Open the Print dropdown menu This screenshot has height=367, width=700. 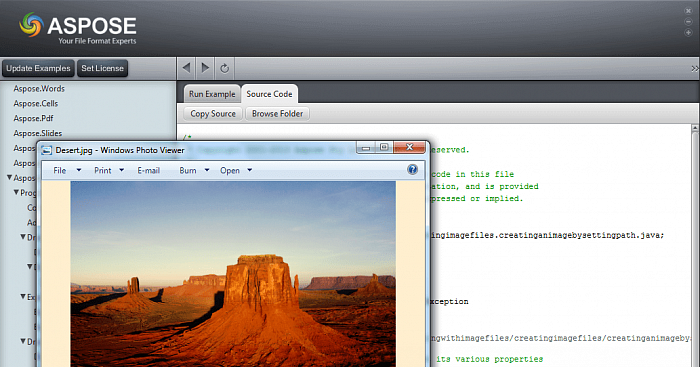109,170
